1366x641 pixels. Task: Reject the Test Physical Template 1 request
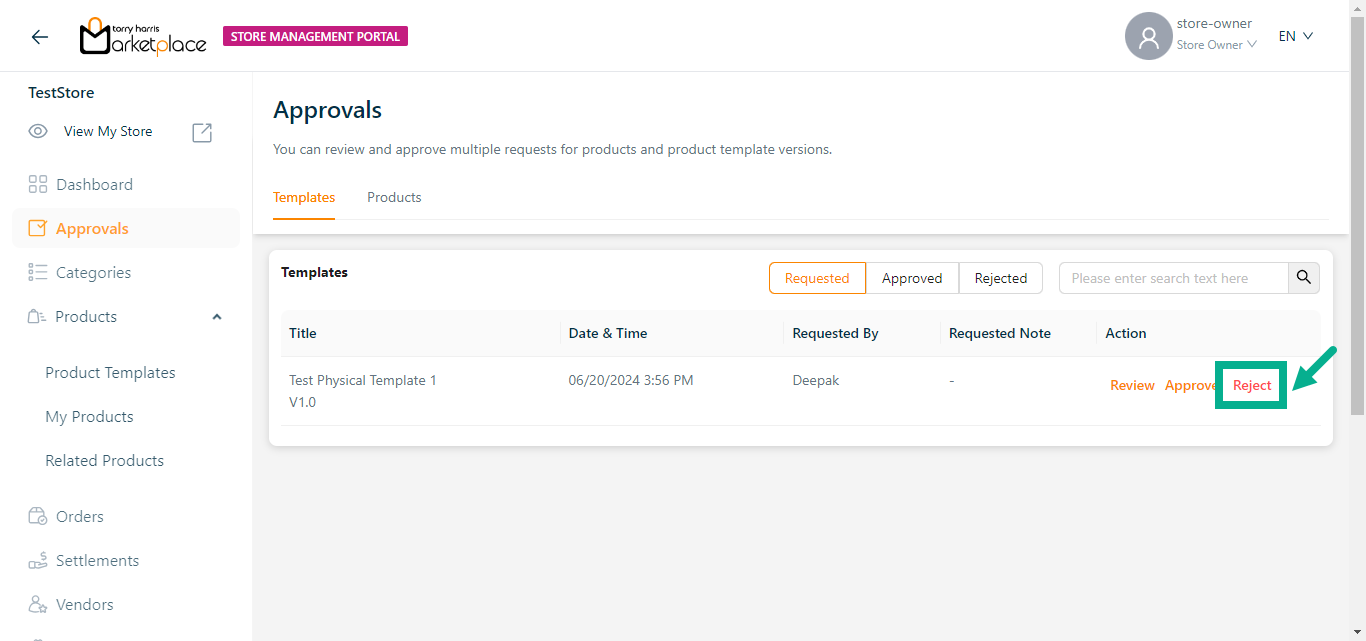1252,385
